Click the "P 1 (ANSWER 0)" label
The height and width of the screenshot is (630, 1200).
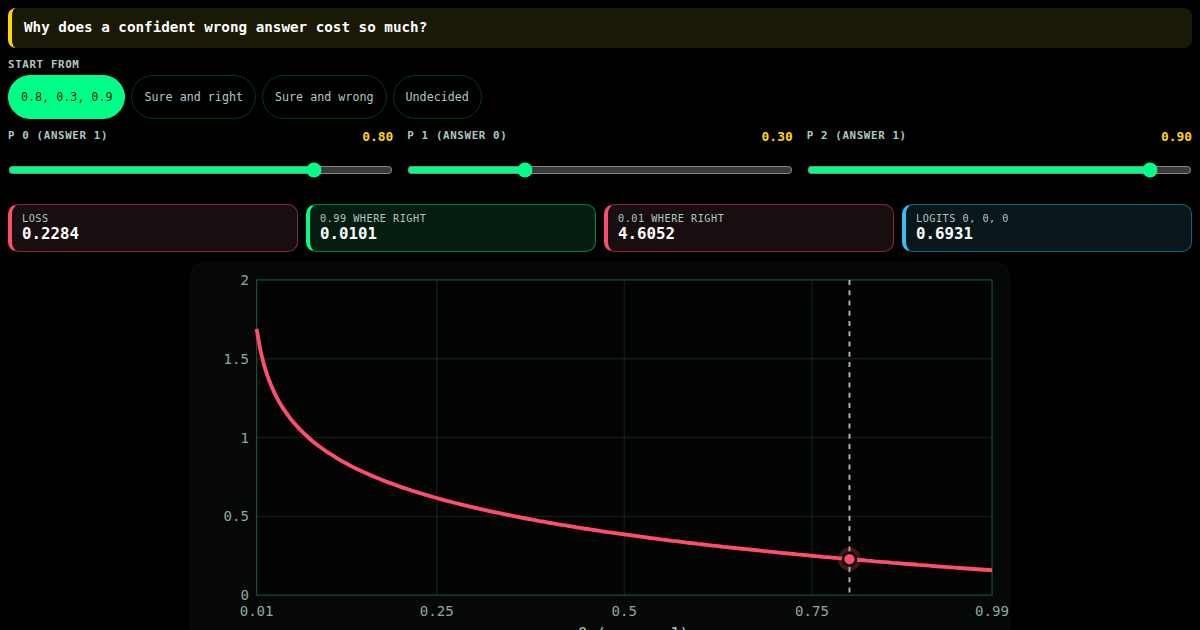457,135
